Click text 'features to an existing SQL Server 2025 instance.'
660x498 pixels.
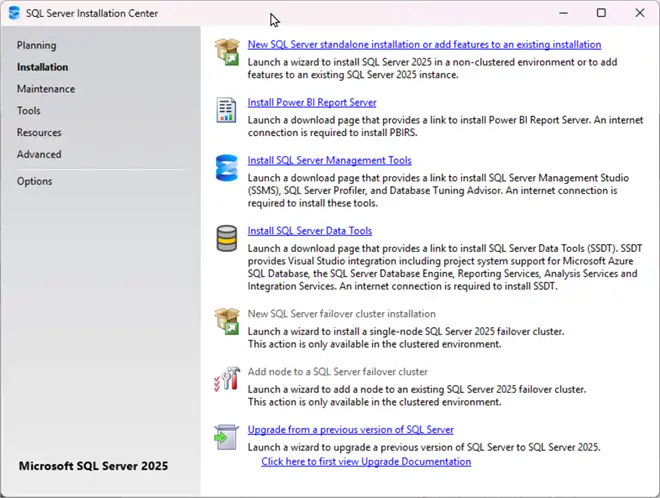pos(353,75)
